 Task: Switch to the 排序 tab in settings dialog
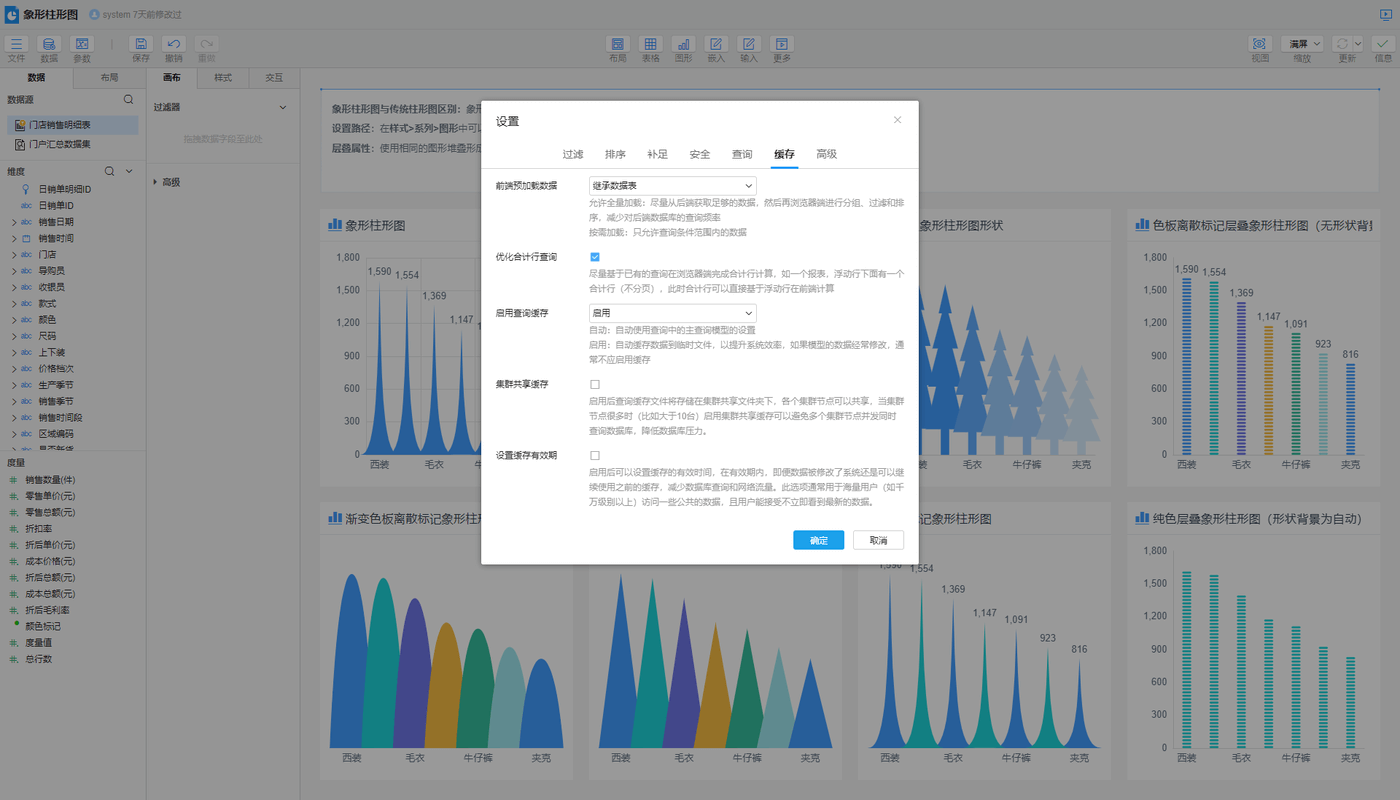tap(615, 154)
